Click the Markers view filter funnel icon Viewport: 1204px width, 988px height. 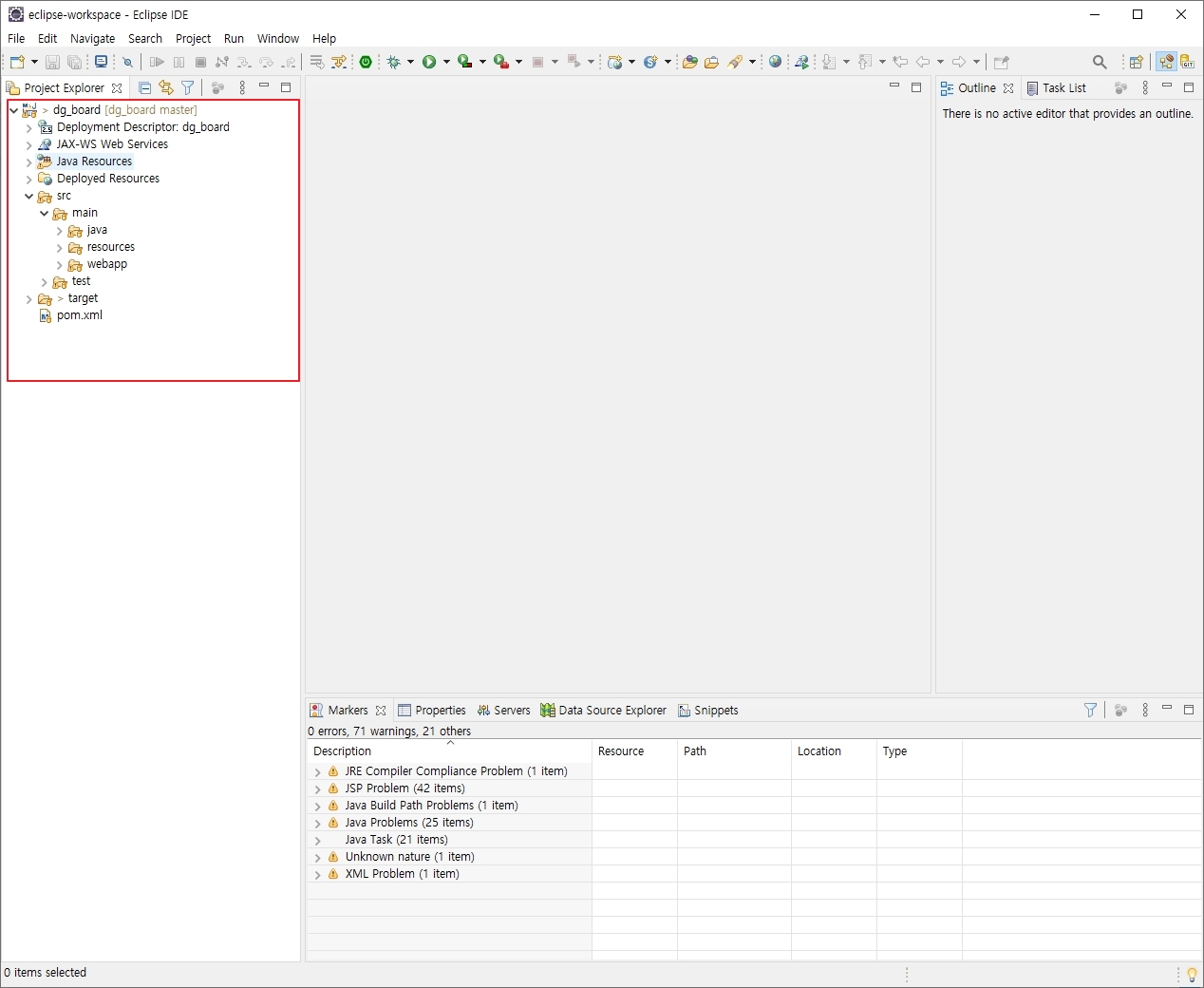click(1091, 710)
